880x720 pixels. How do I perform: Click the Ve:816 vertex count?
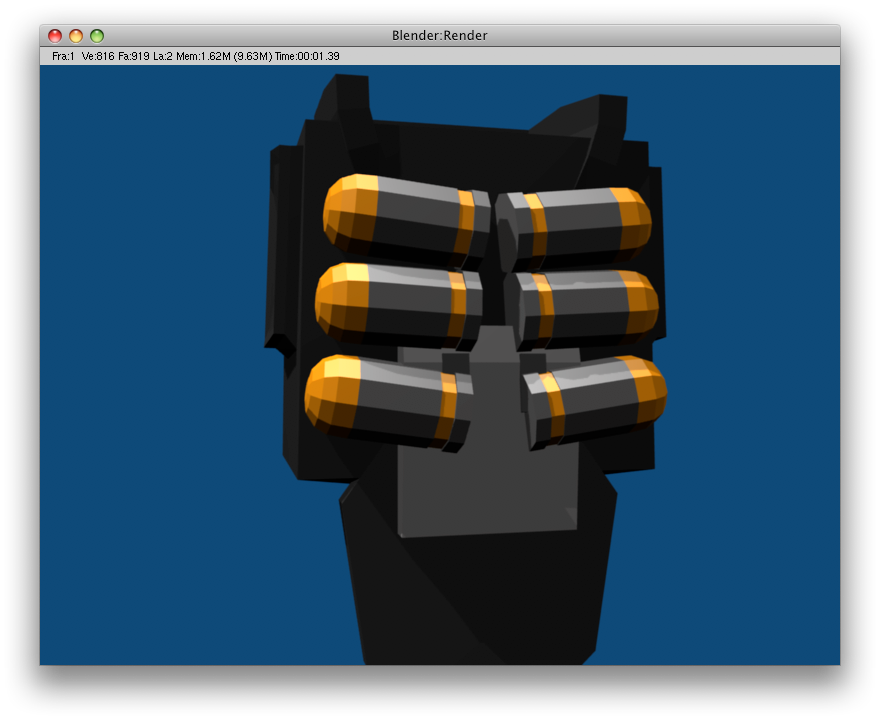pyautogui.click(x=98, y=57)
